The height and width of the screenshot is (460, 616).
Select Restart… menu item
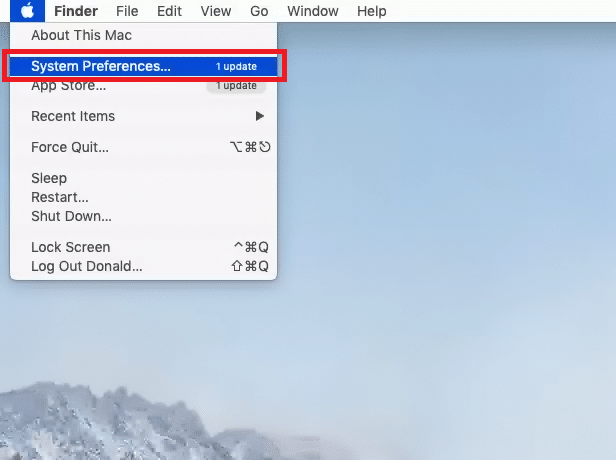point(143,197)
